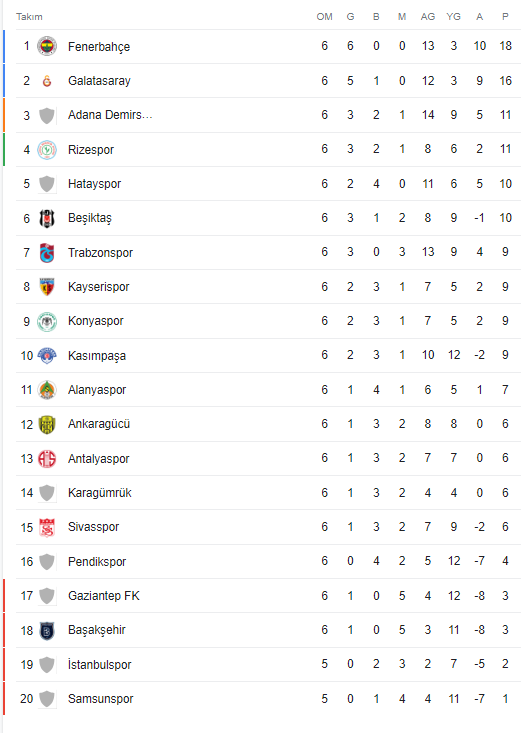521x733 pixels.
Task: Click the Beşiktaş club emblem
Action: click(x=47, y=218)
